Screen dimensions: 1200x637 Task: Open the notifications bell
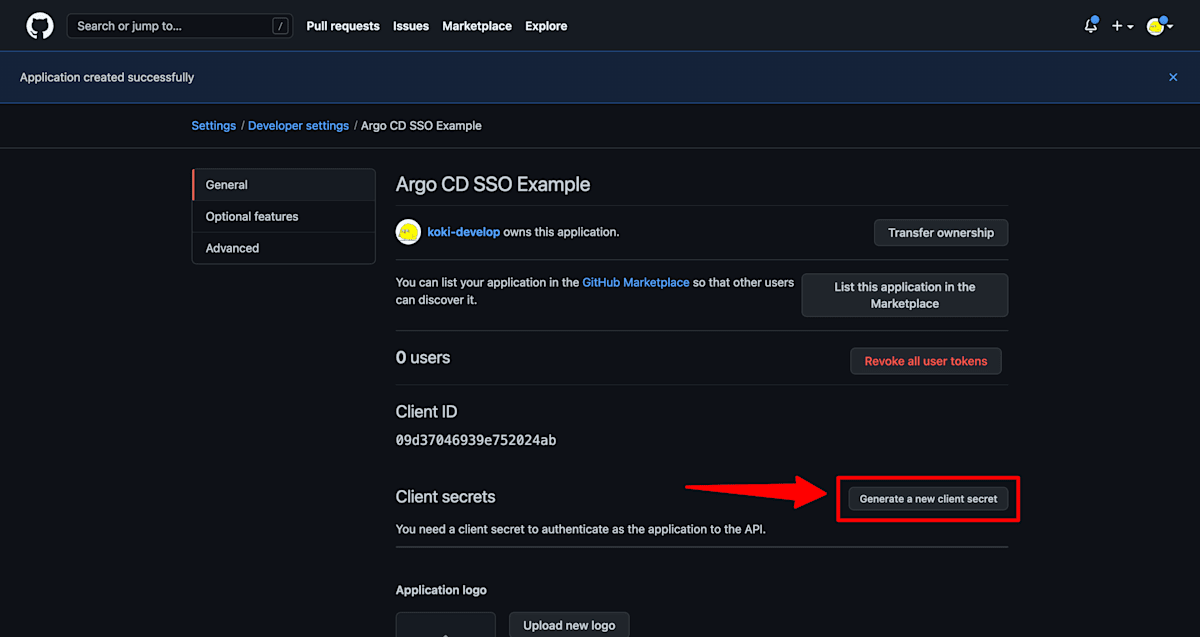[1091, 26]
